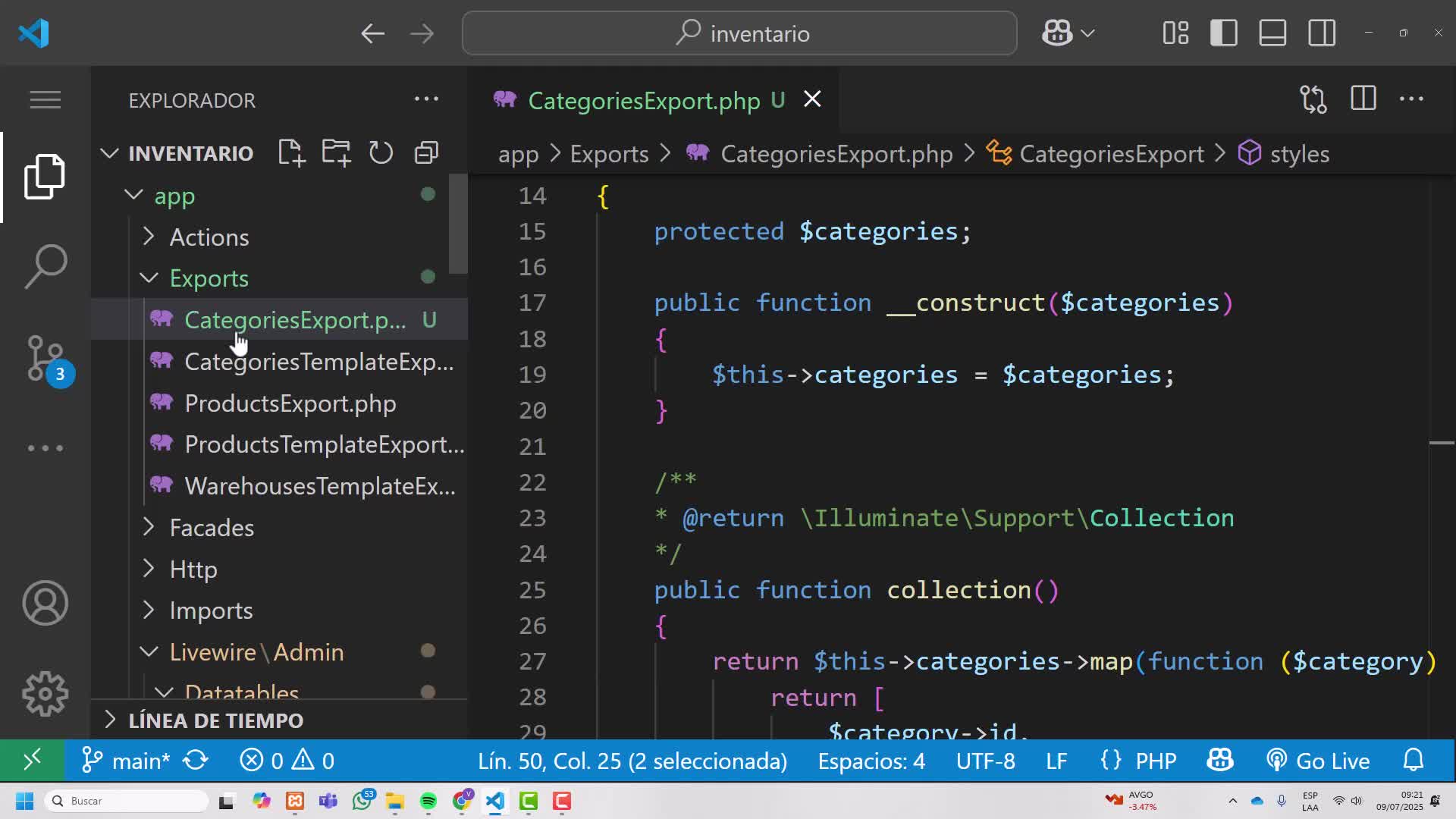Synchronize changes icon in status bar
Viewport: 1456px width, 819px height.
pos(196,760)
